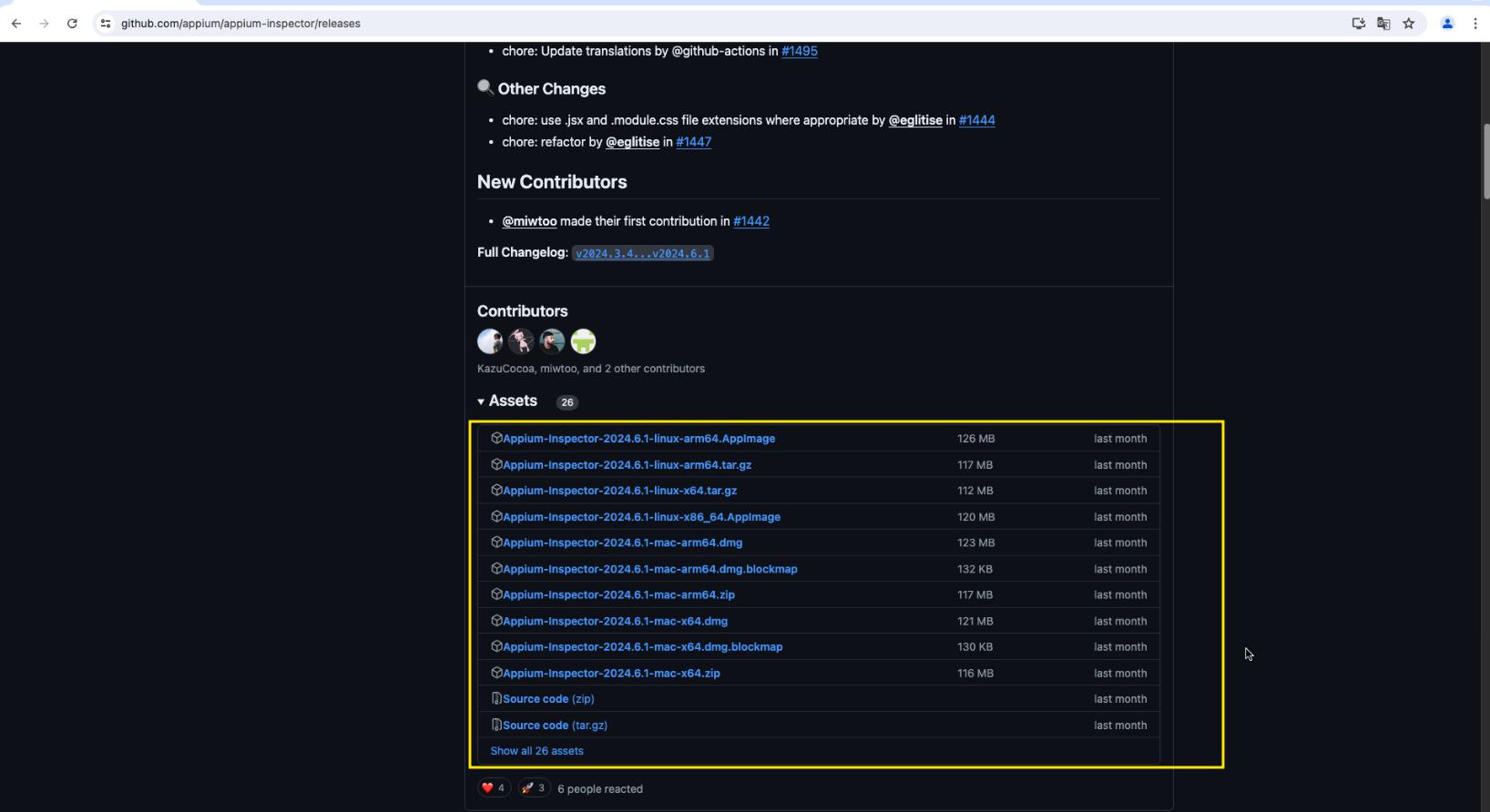Download mac-arm64.dmg.blockmap asset
The image size is (1490, 812).
tap(649, 569)
